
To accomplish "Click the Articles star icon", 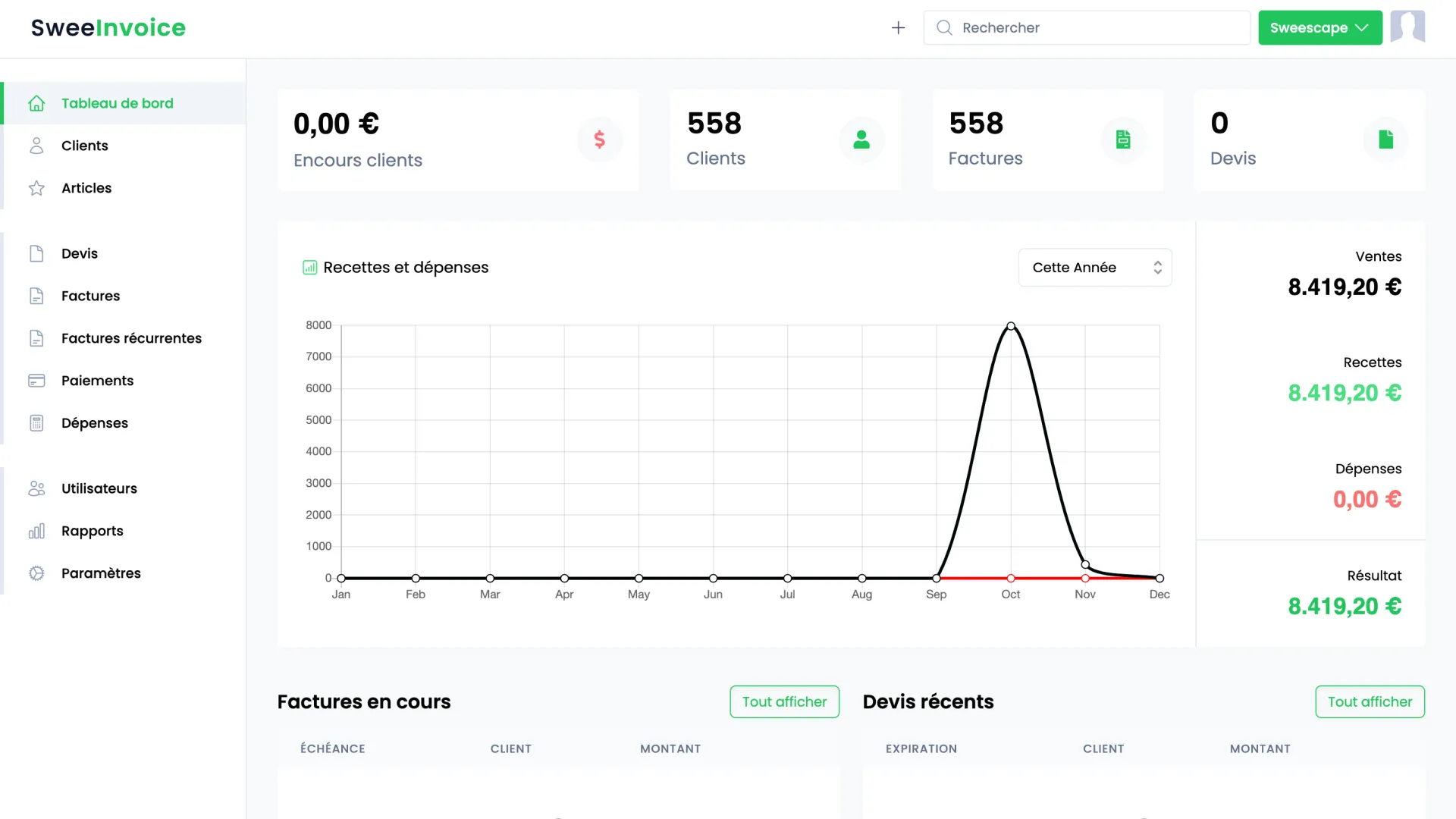I will 36,188.
